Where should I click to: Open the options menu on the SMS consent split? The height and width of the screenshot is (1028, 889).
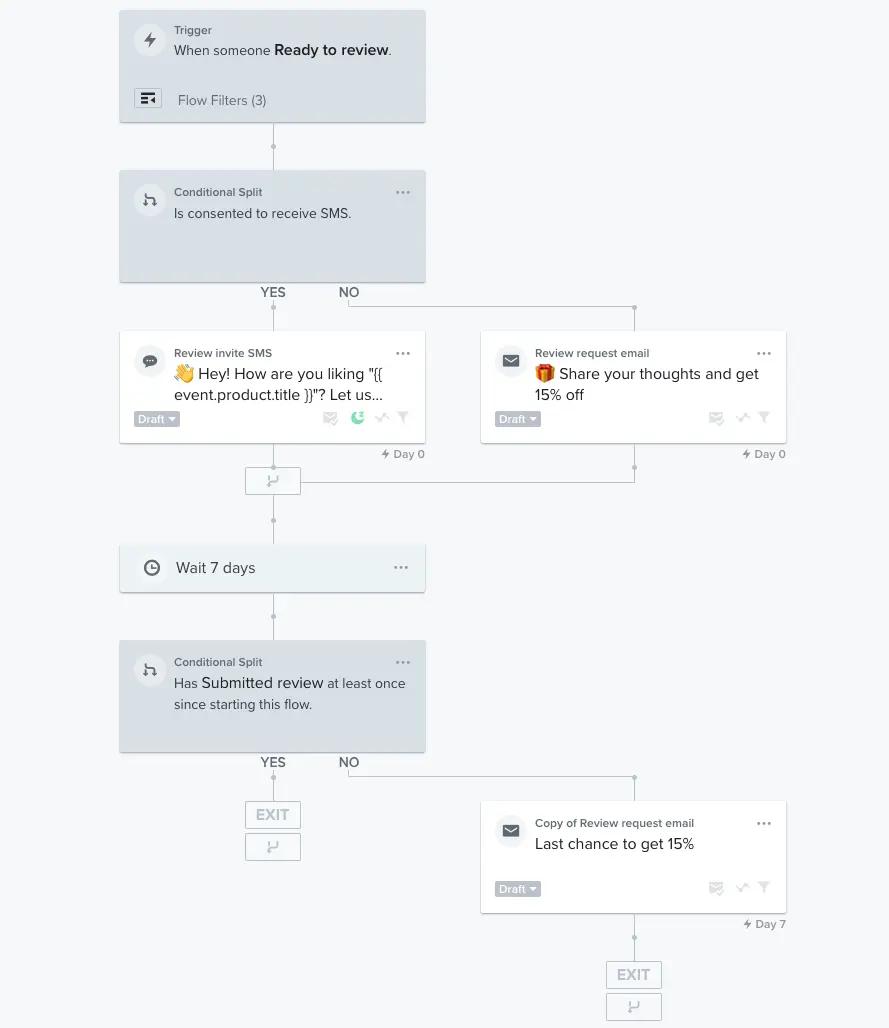coord(403,192)
